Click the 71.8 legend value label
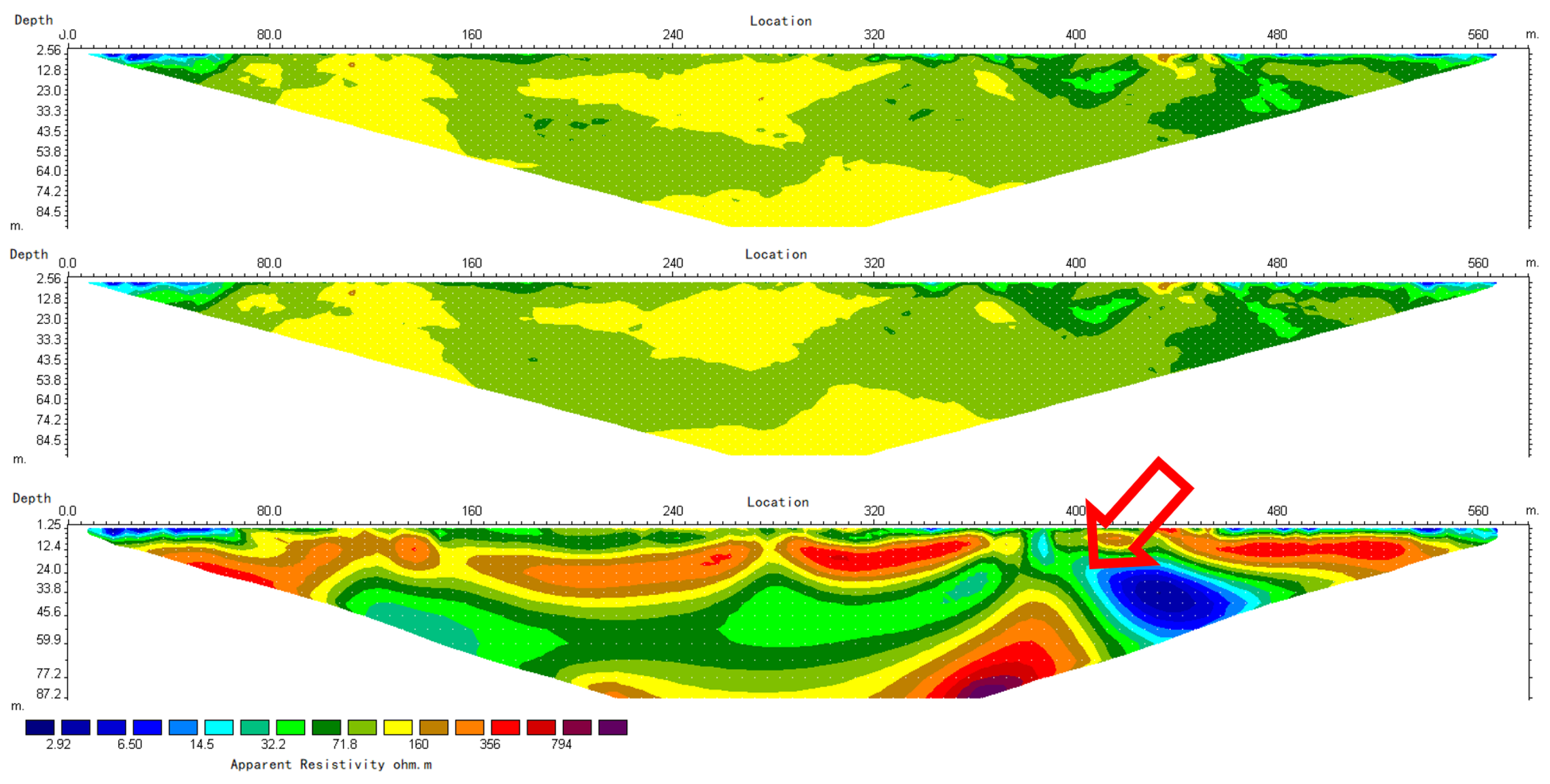The image size is (1550, 784). pos(344,744)
